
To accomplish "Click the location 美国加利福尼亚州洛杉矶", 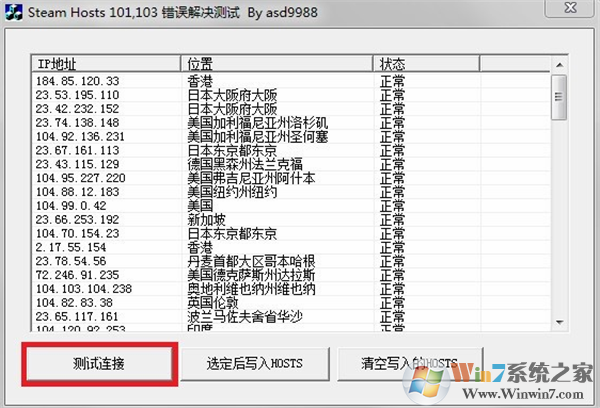I will (258, 123).
